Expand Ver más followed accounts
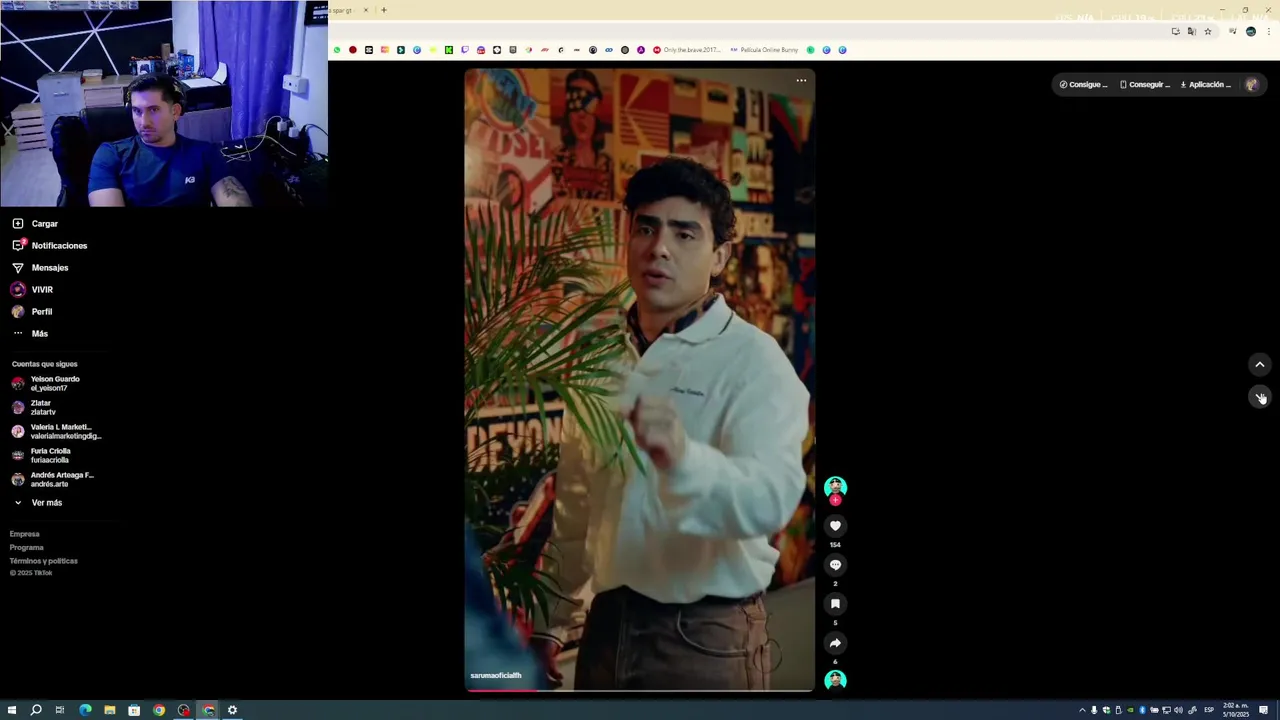 (38, 503)
